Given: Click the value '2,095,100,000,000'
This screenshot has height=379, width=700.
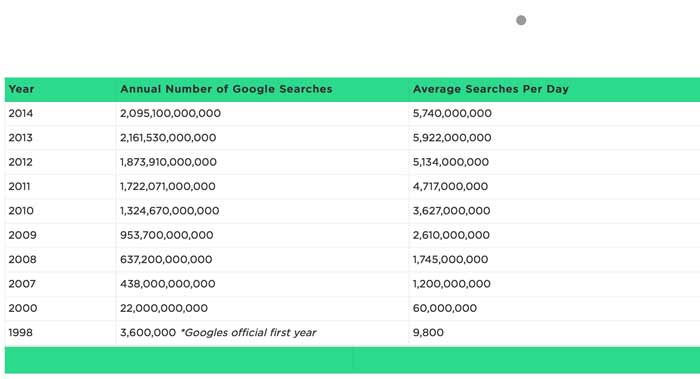Looking at the screenshot, I should point(170,113).
